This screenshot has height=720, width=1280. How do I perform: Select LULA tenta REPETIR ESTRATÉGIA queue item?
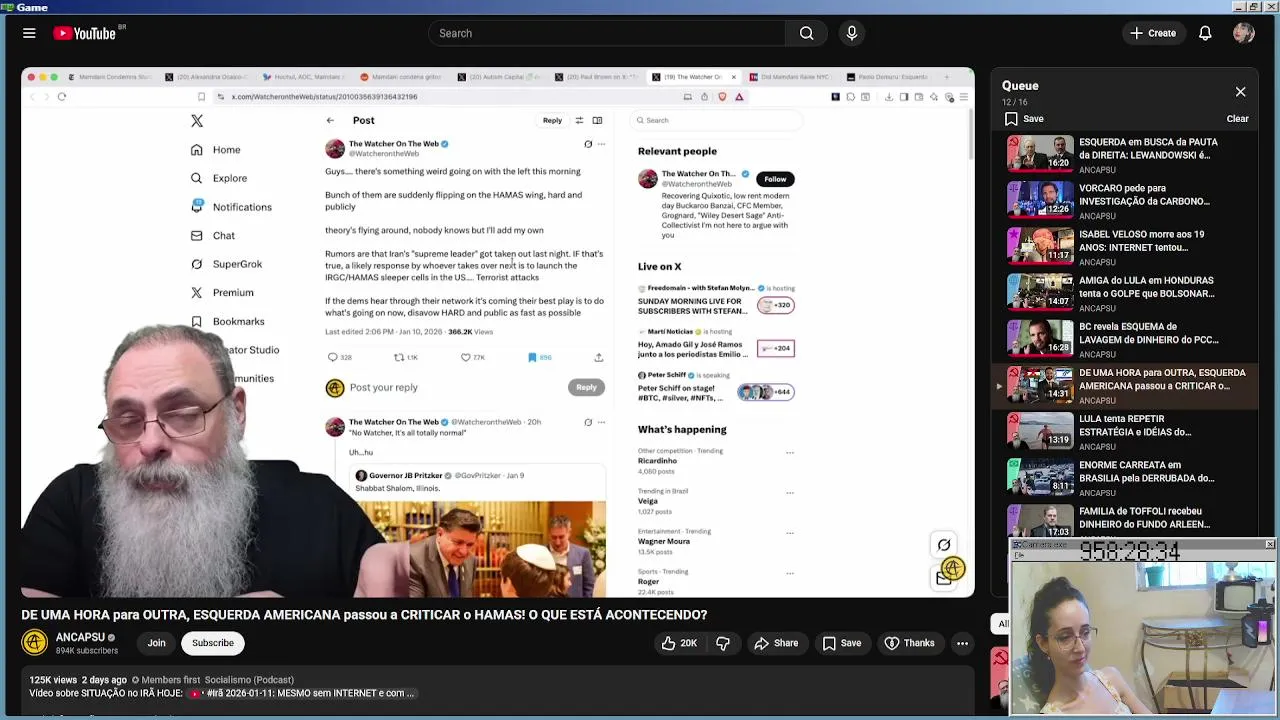point(1126,431)
